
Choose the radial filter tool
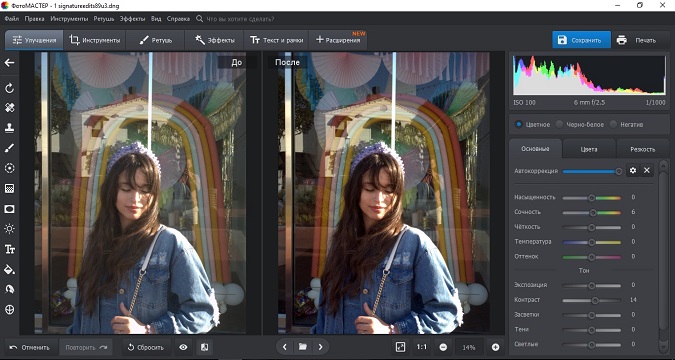point(9,168)
